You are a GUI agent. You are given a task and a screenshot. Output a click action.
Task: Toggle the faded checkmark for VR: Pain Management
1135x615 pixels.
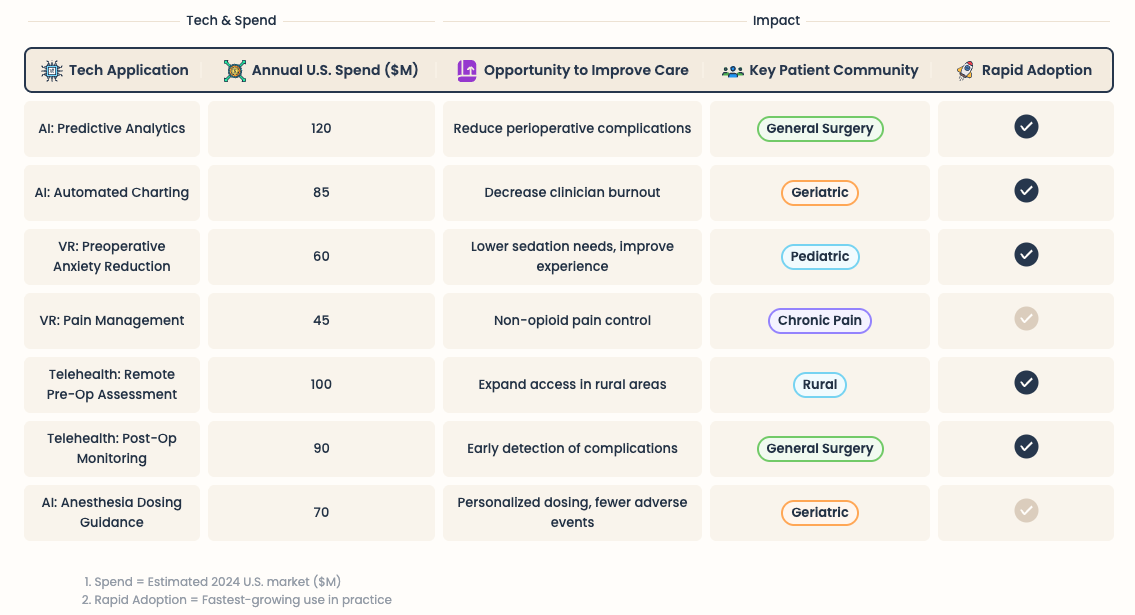[x=1026, y=319]
